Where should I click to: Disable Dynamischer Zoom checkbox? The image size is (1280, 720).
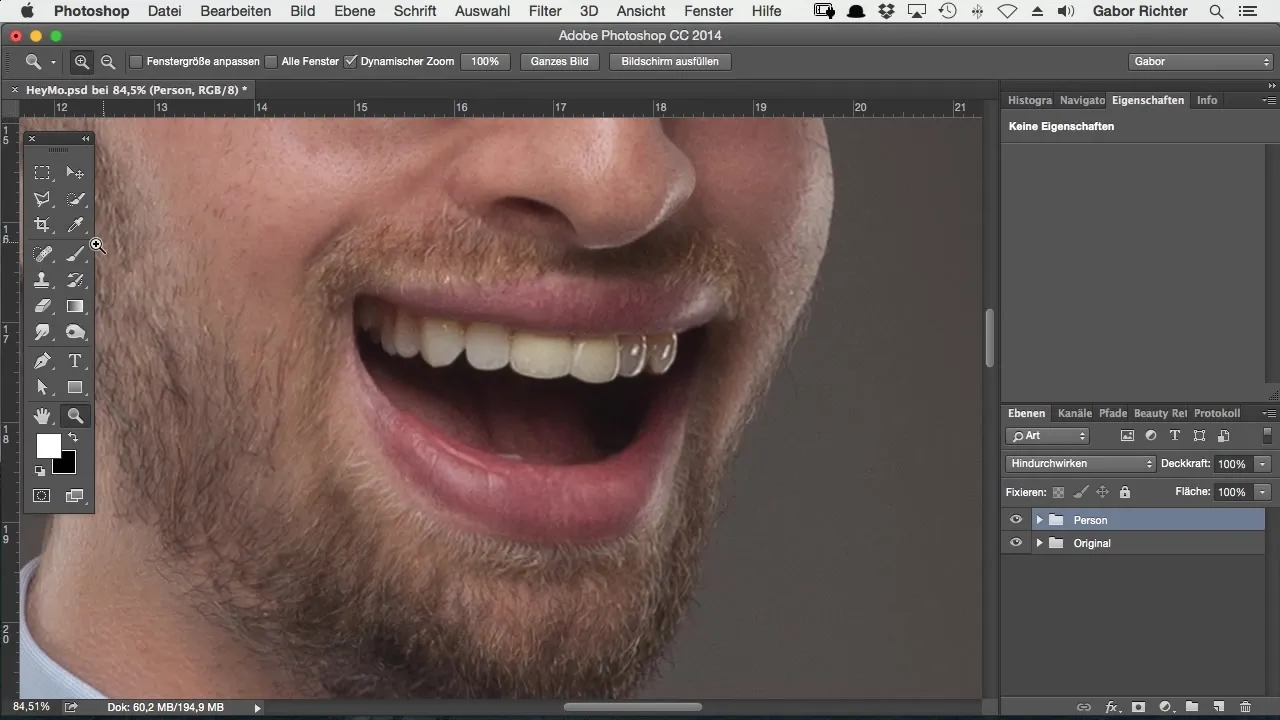point(350,61)
